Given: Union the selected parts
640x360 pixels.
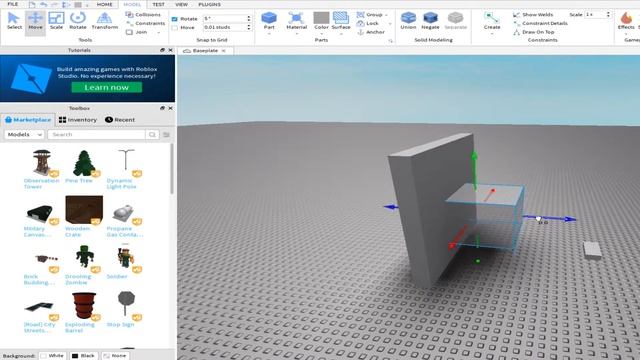Looking at the screenshot, I should [x=408, y=20].
